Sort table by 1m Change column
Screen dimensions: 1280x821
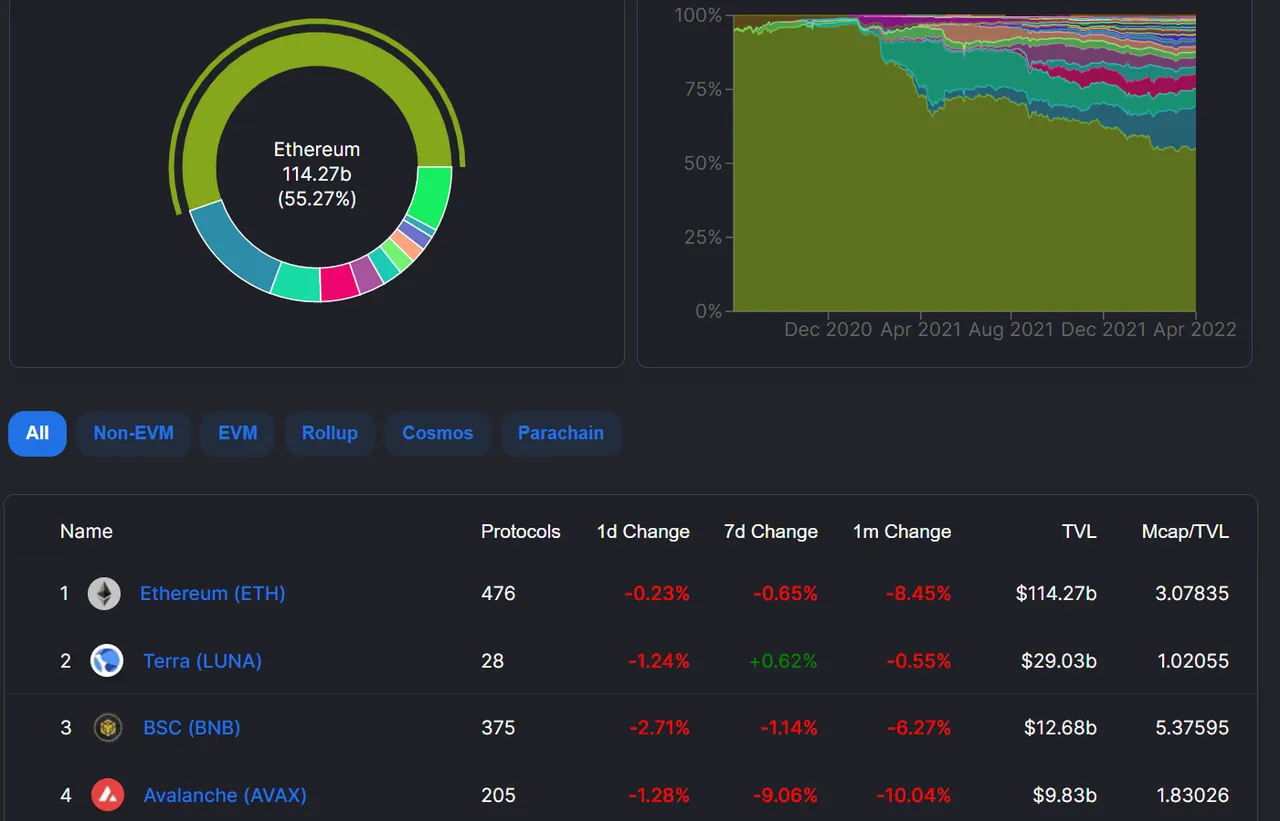coord(902,531)
